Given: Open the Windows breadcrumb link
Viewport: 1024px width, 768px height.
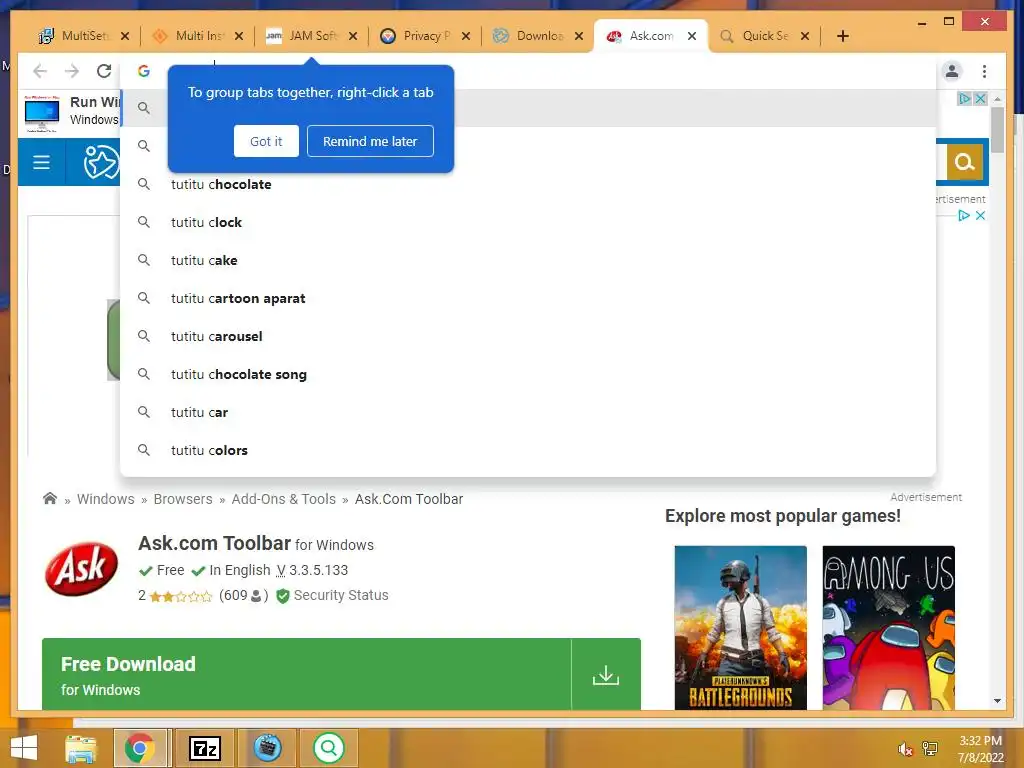Looking at the screenshot, I should [106, 499].
